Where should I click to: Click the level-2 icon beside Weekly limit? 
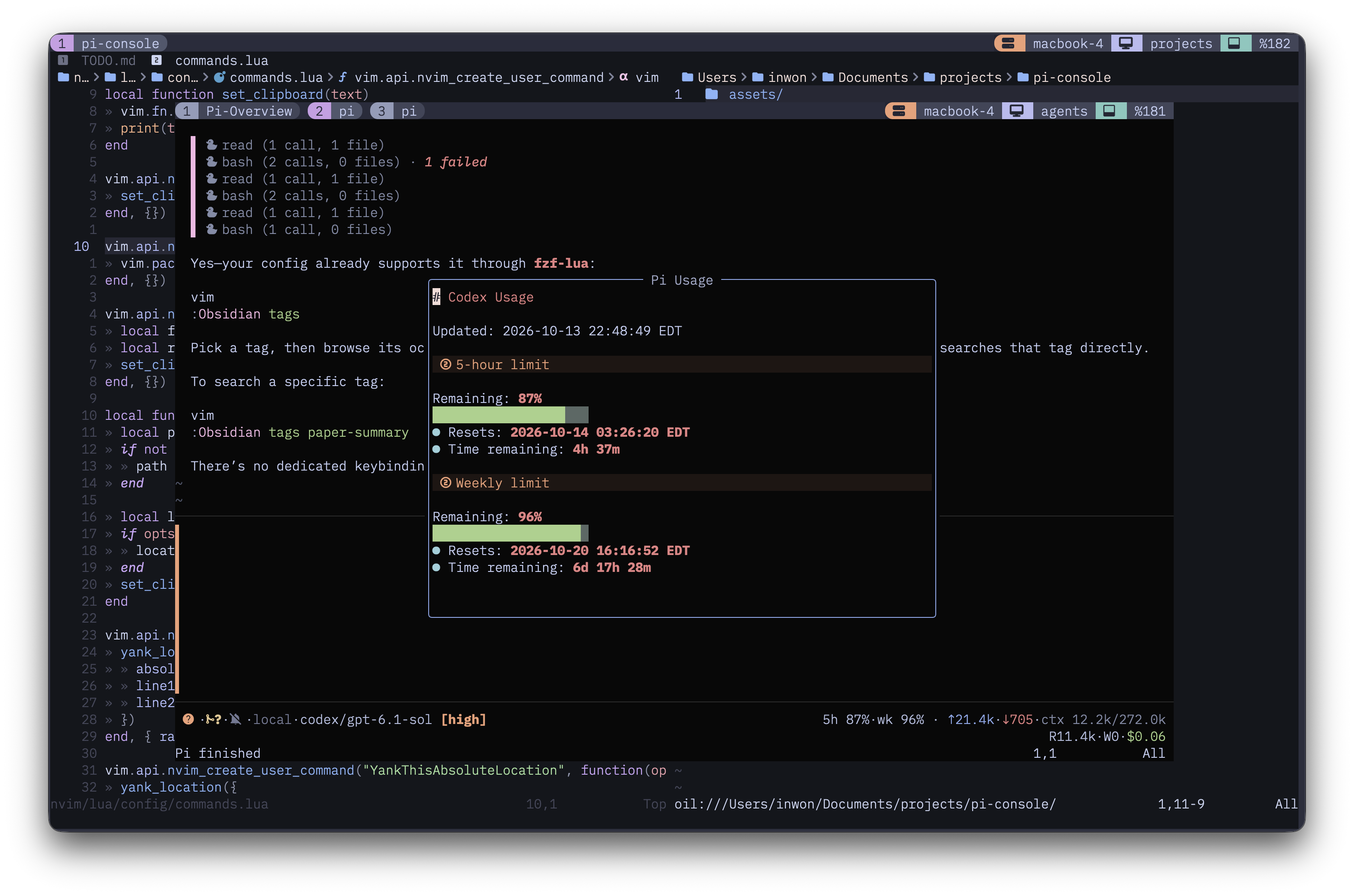coord(446,483)
